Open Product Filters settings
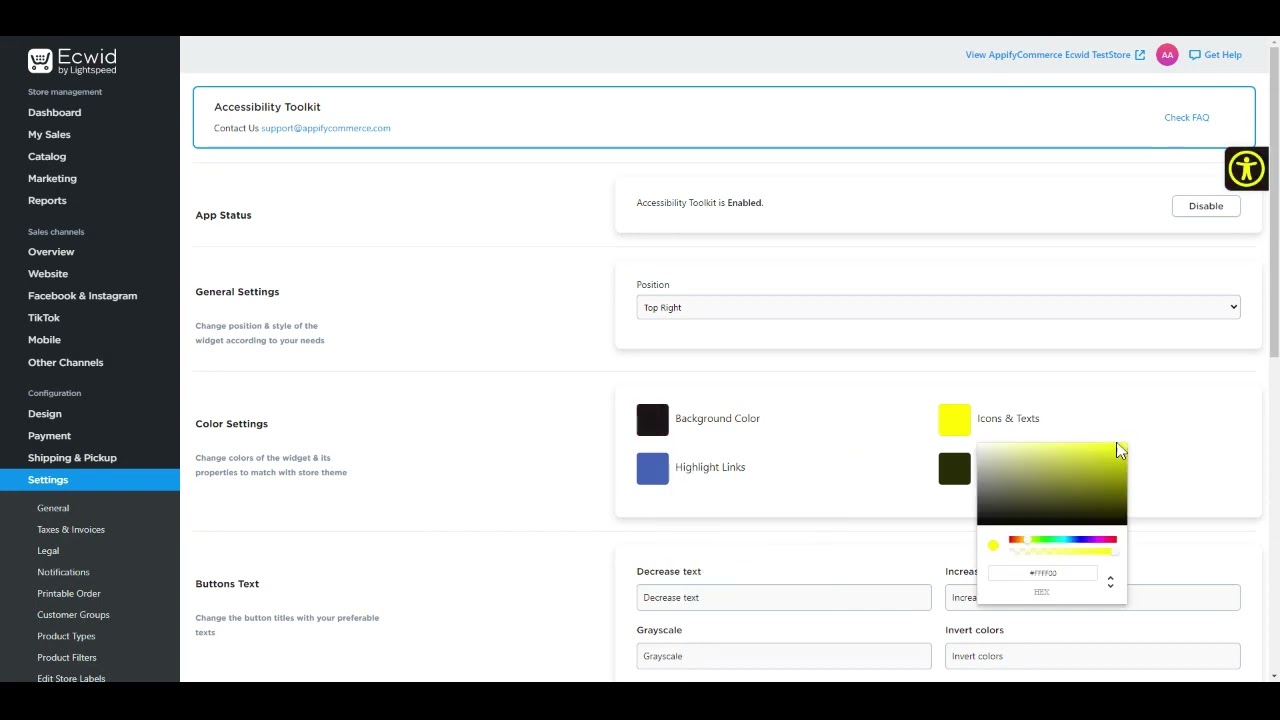The width and height of the screenshot is (1280, 720). point(67,658)
